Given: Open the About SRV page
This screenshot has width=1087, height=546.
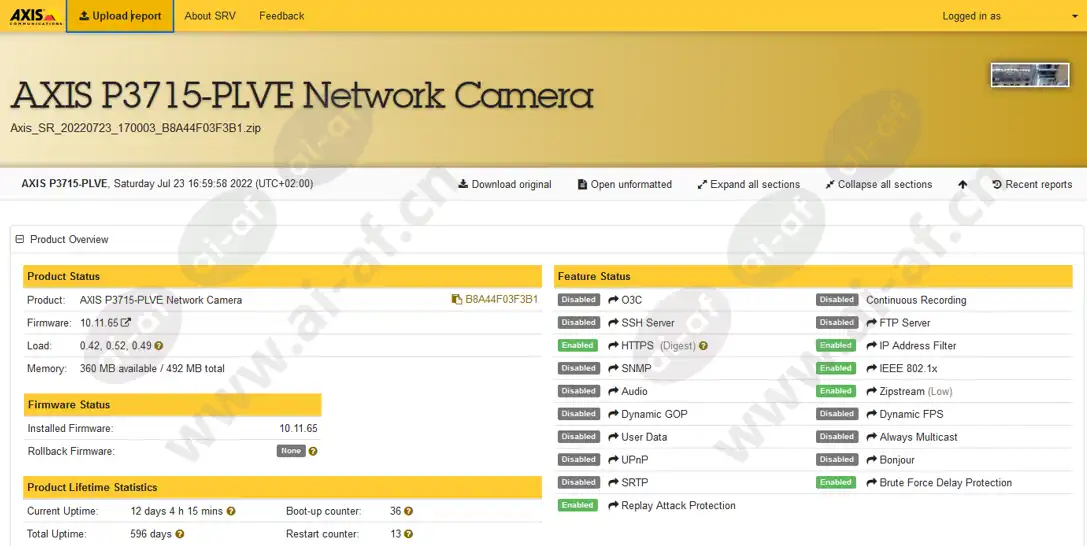Looking at the screenshot, I should coord(210,16).
